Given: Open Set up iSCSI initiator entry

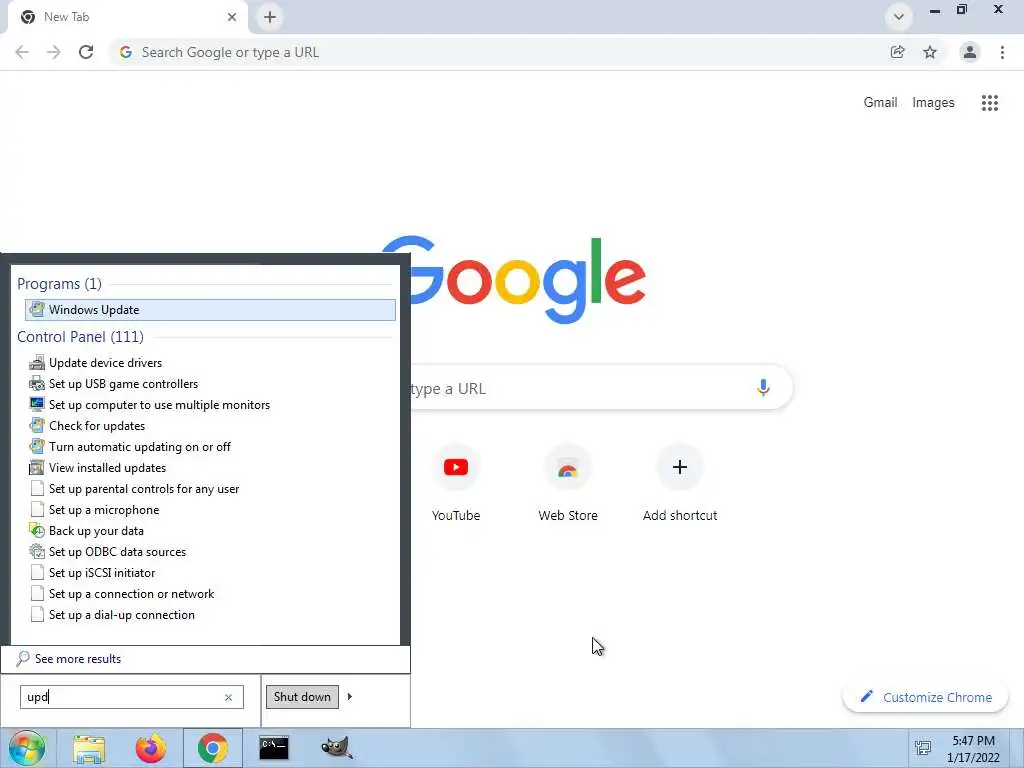Looking at the screenshot, I should click(x=102, y=573).
